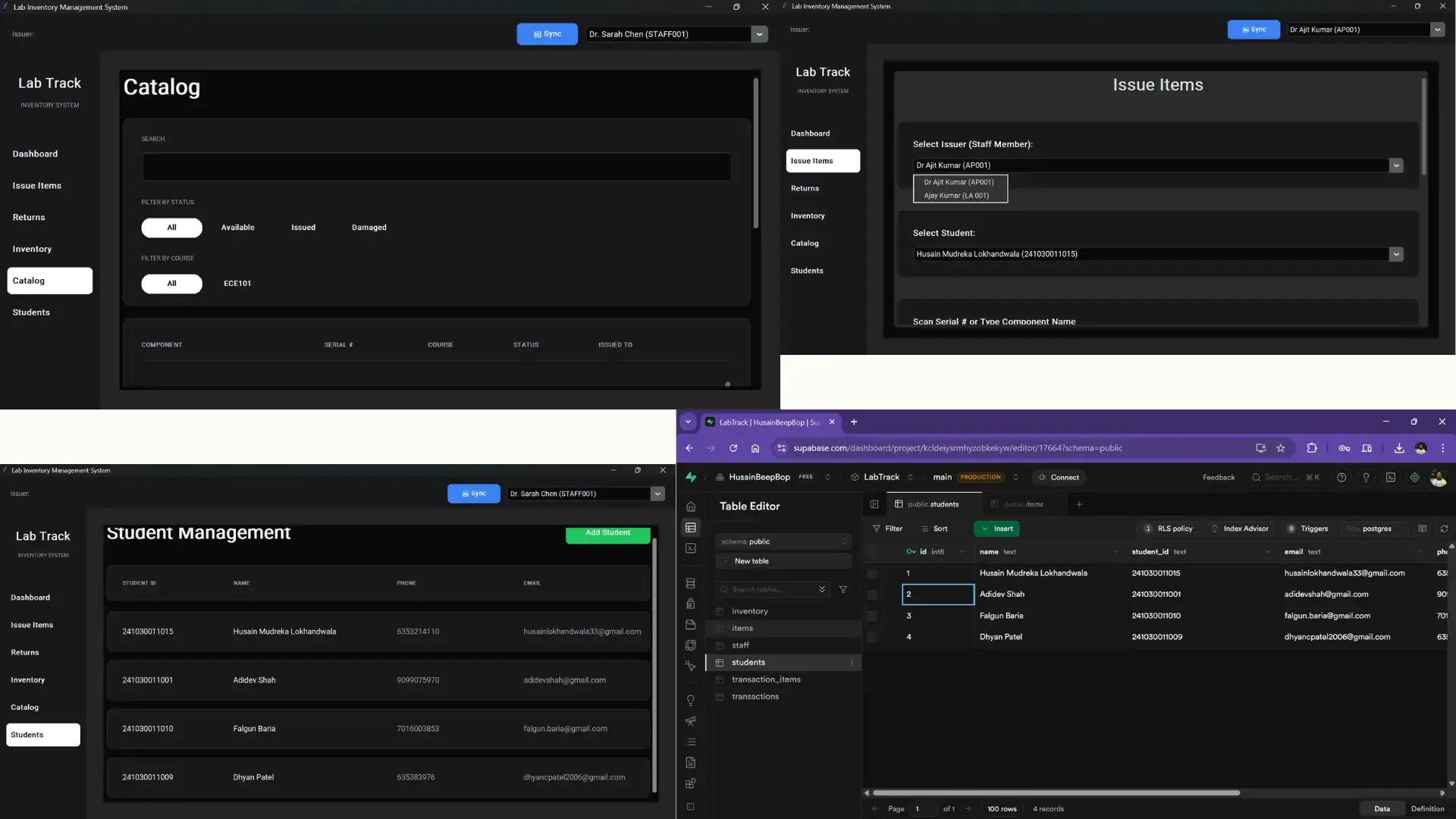Screen dimensions: 1456x819
Task: Open the Supabase SQL Editor sidebar icon
Action: tap(690, 548)
